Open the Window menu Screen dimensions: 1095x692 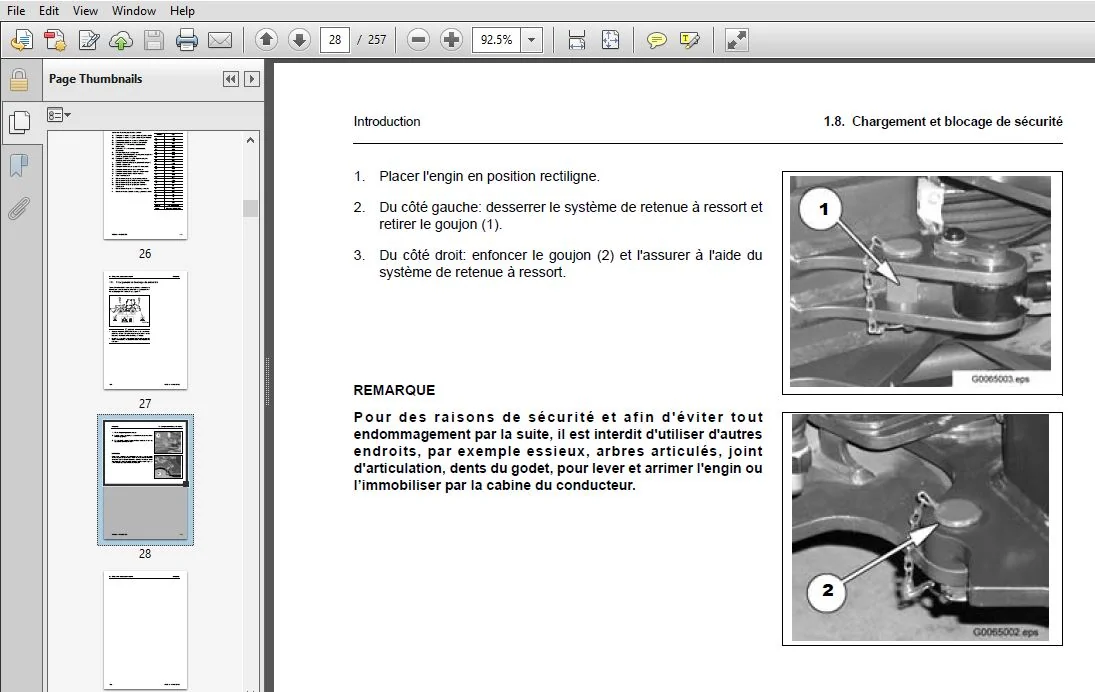click(133, 10)
